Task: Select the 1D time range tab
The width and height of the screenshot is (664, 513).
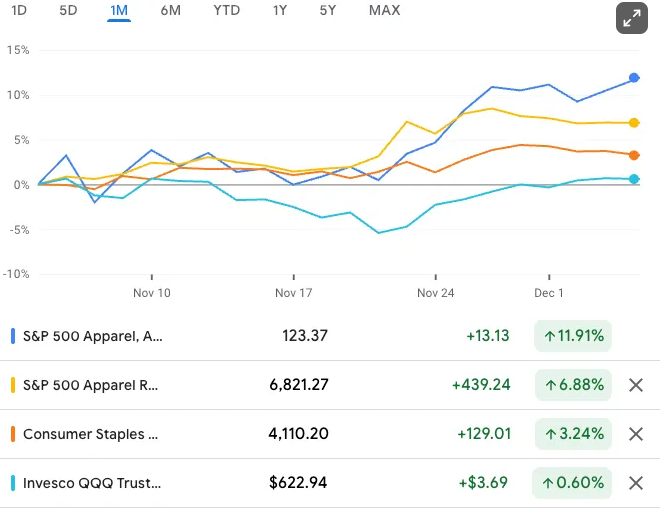Action: pyautogui.click(x=19, y=10)
